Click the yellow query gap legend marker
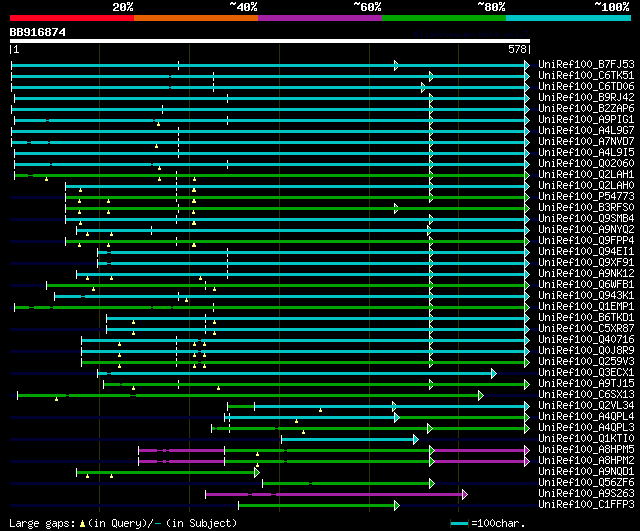The width and height of the screenshot is (640, 531). click(x=82, y=524)
